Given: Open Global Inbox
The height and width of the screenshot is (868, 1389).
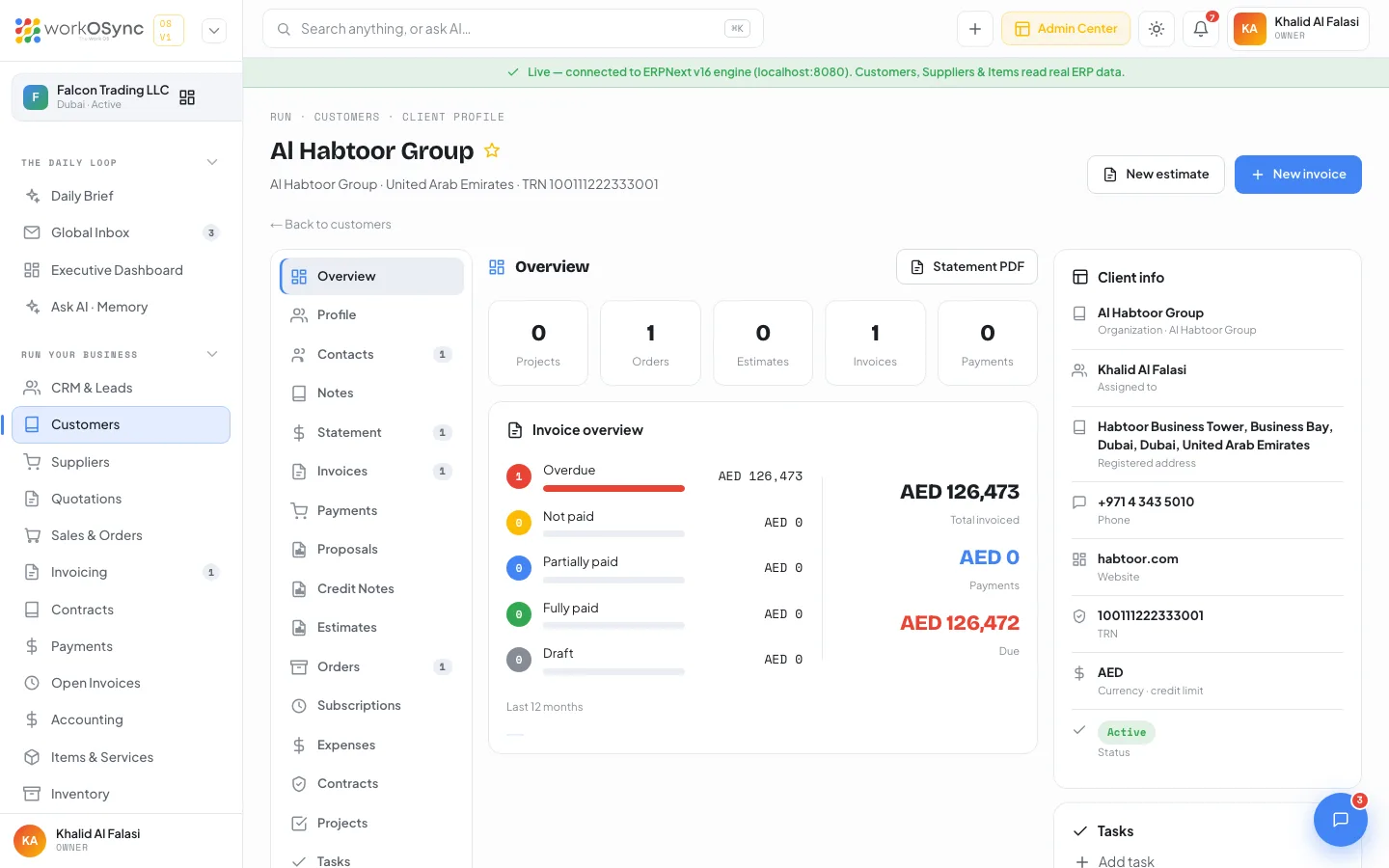Looking at the screenshot, I should point(121,232).
